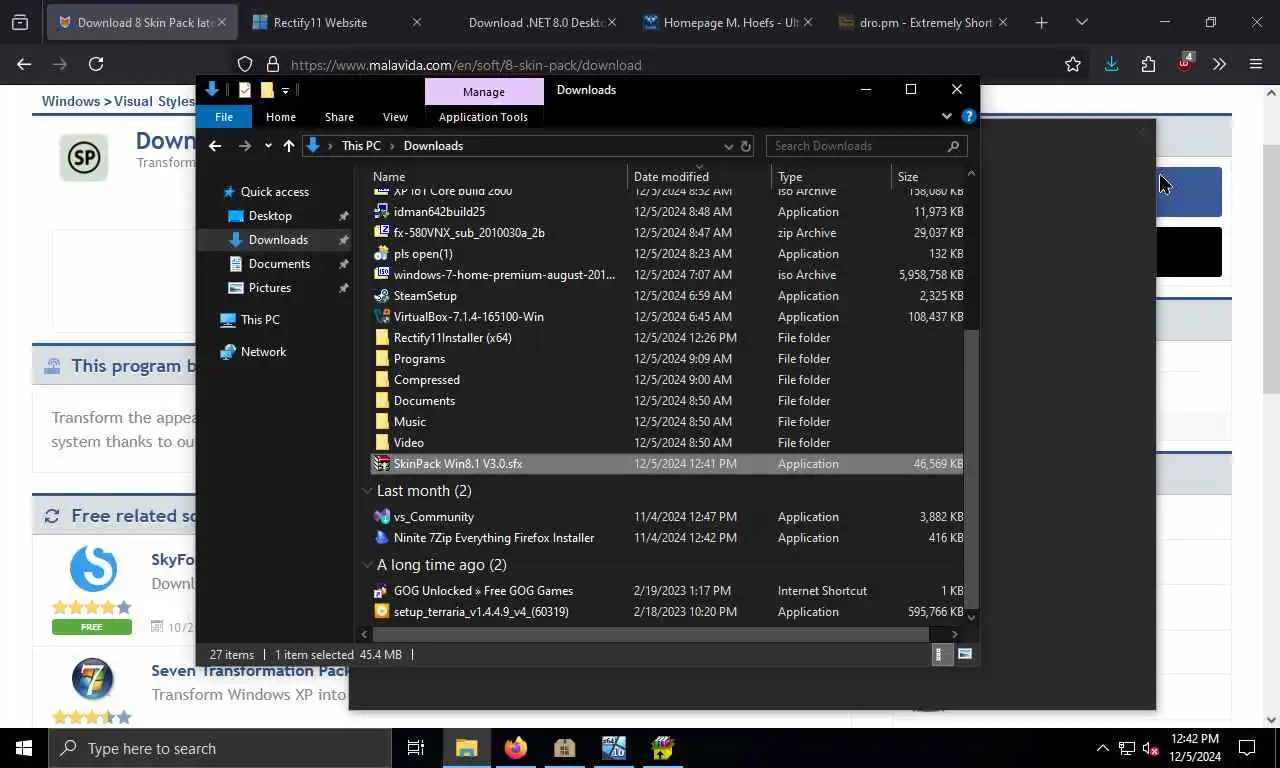This screenshot has height=768, width=1280.
Task: Open the Share ribbon tab
Action: point(339,117)
